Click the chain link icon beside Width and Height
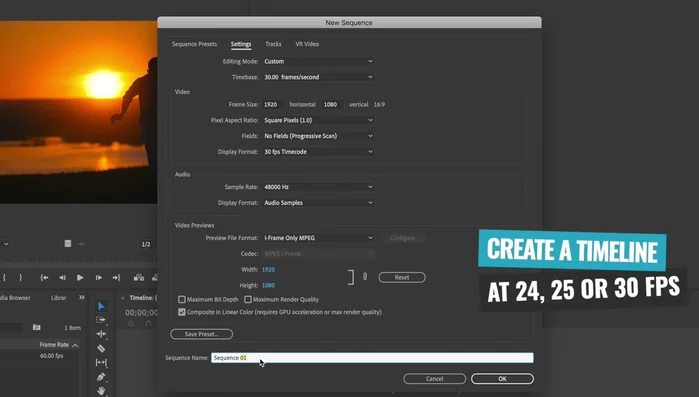Viewport: 699px width, 397px height. tap(365, 277)
